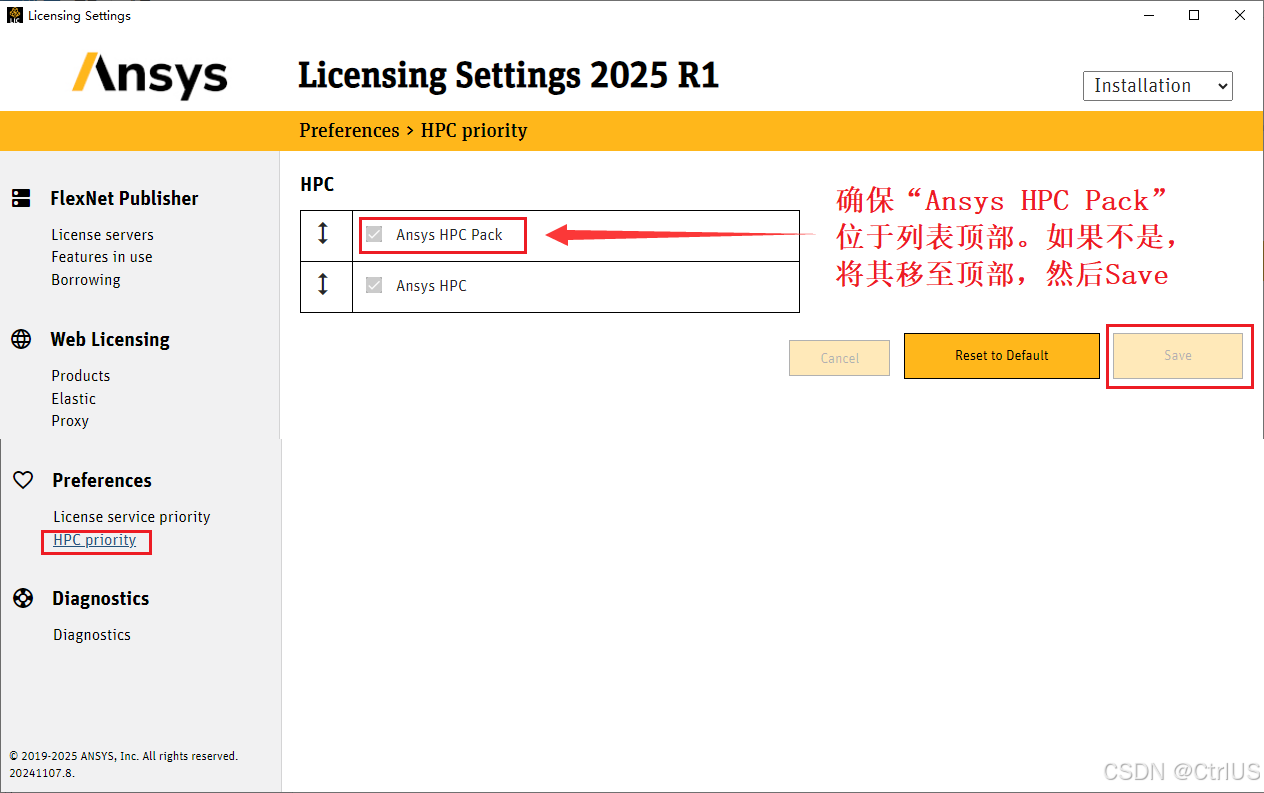Click the reorder arrow for Ansys HPC row
The width and height of the screenshot is (1264, 793).
(x=323, y=285)
